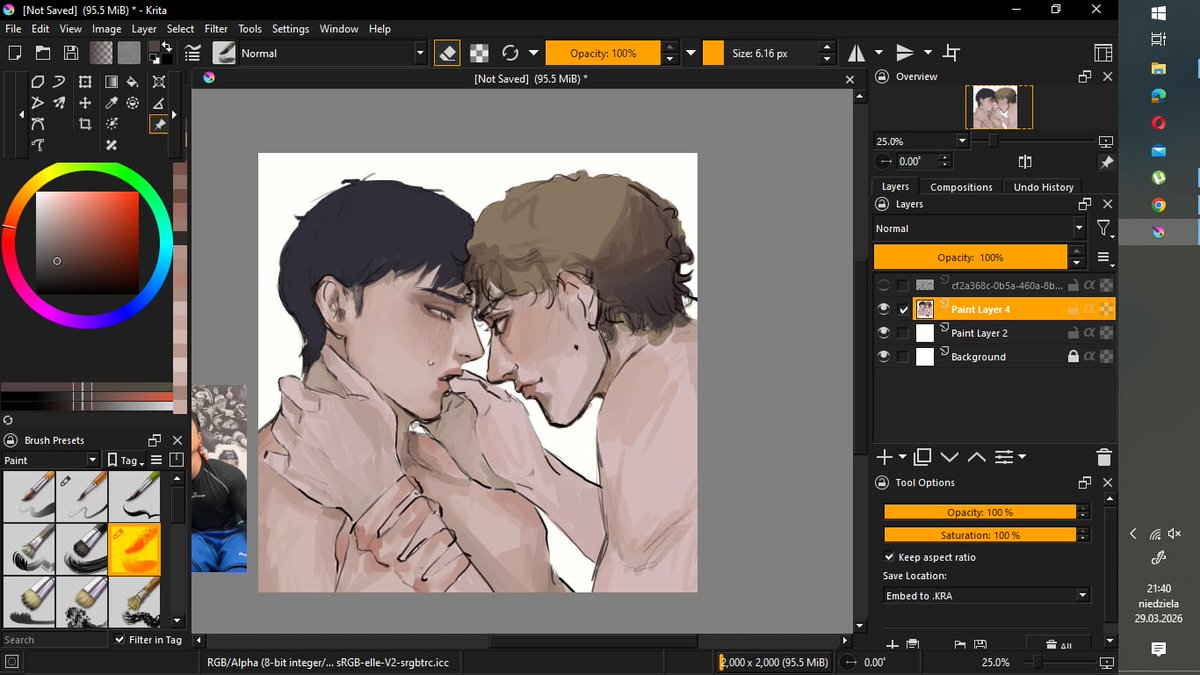Image resolution: width=1200 pixels, height=675 pixels.
Task: Unlock the Background layer lock icon
Action: coord(1073,356)
